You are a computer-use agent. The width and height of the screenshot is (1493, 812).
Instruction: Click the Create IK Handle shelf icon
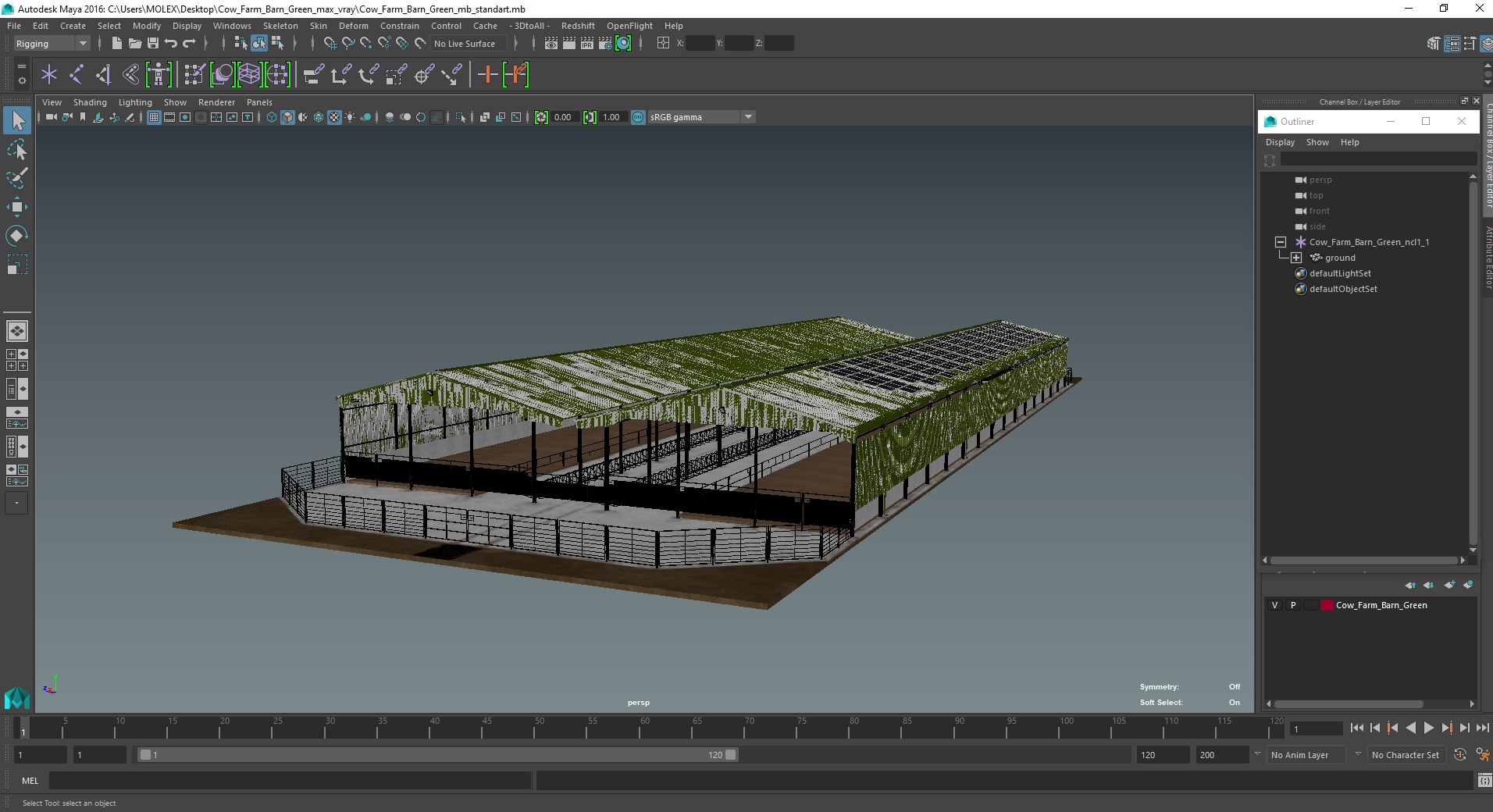[103, 75]
